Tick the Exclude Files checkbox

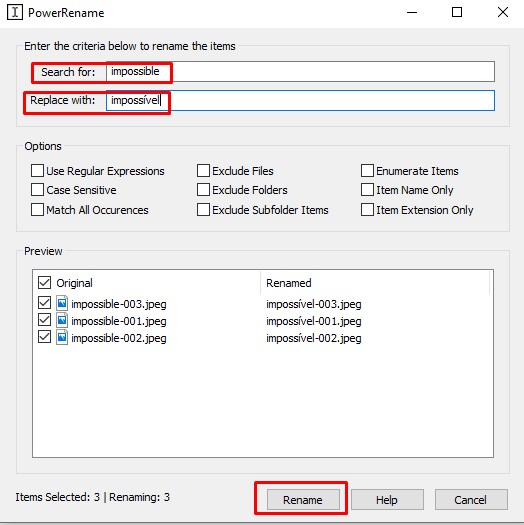coord(203,170)
